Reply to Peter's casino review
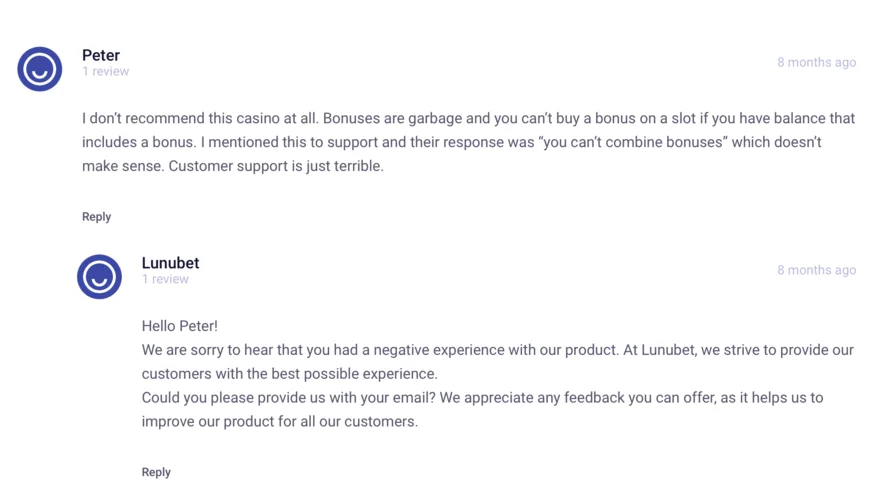The image size is (880, 501). pos(96,216)
